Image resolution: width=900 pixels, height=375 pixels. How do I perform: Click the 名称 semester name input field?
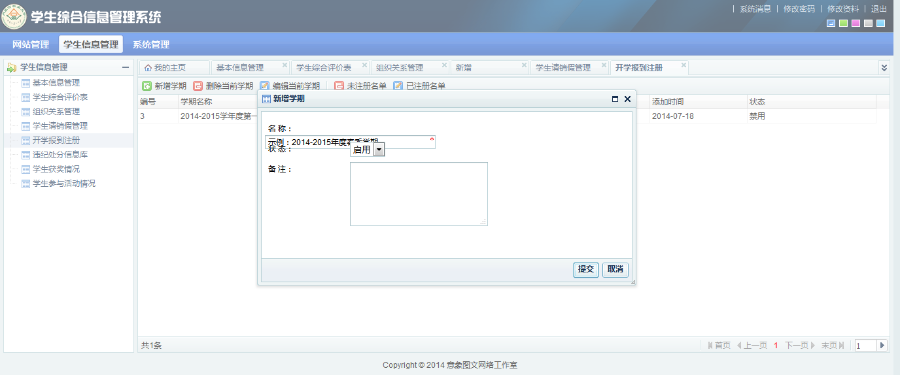pyautogui.click(x=350, y=142)
